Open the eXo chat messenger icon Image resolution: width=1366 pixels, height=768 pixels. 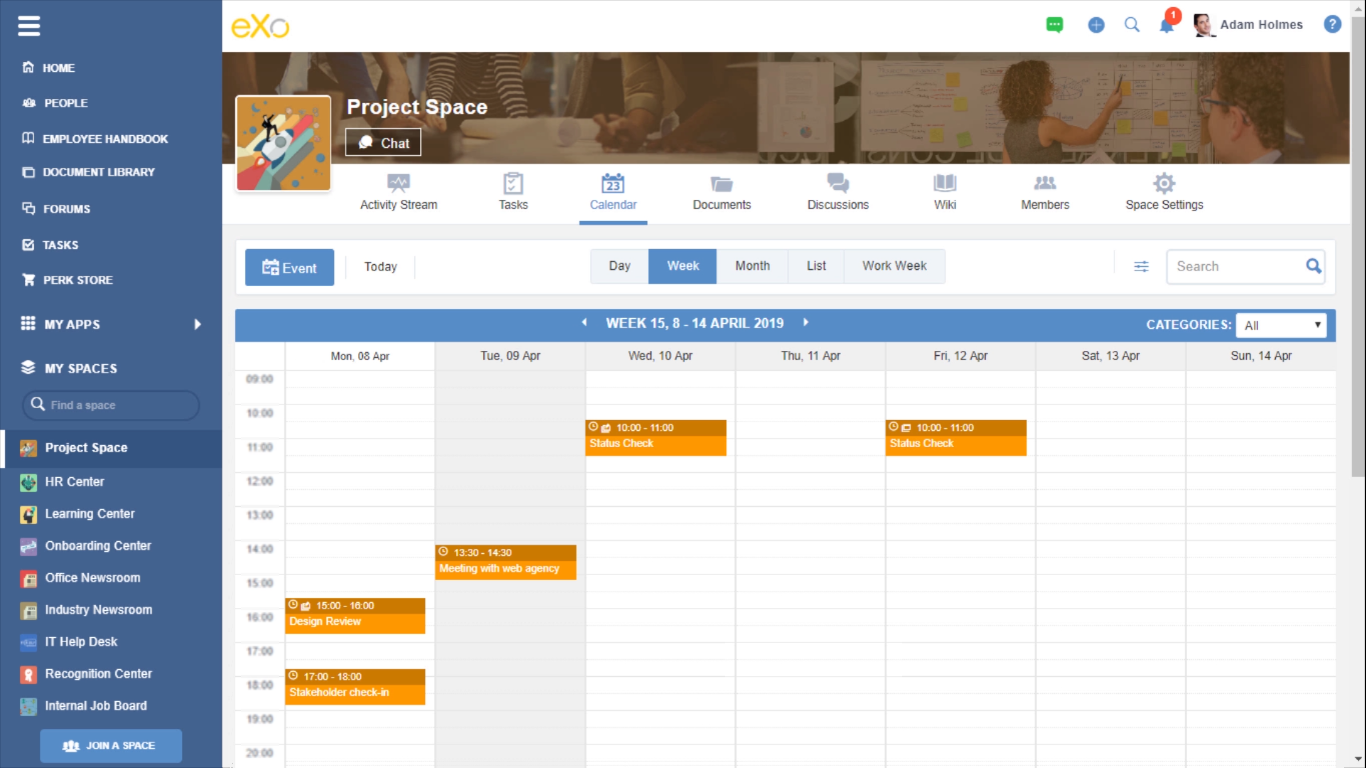coord(1054,24)
